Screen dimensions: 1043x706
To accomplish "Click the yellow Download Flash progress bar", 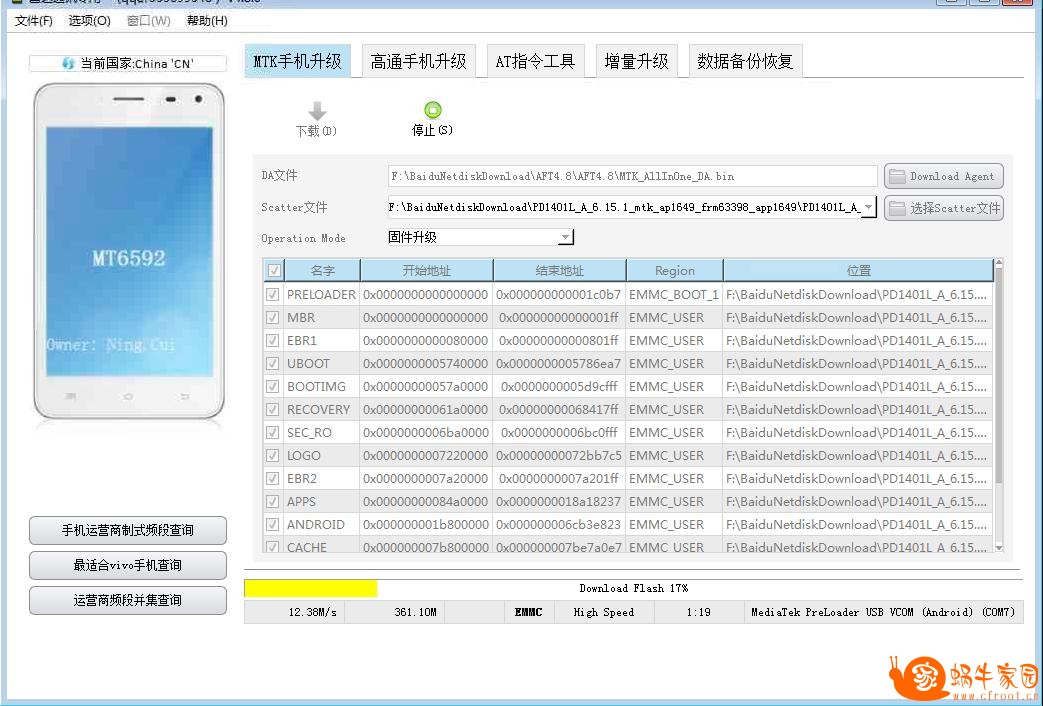I will click(x=311, y=588).
